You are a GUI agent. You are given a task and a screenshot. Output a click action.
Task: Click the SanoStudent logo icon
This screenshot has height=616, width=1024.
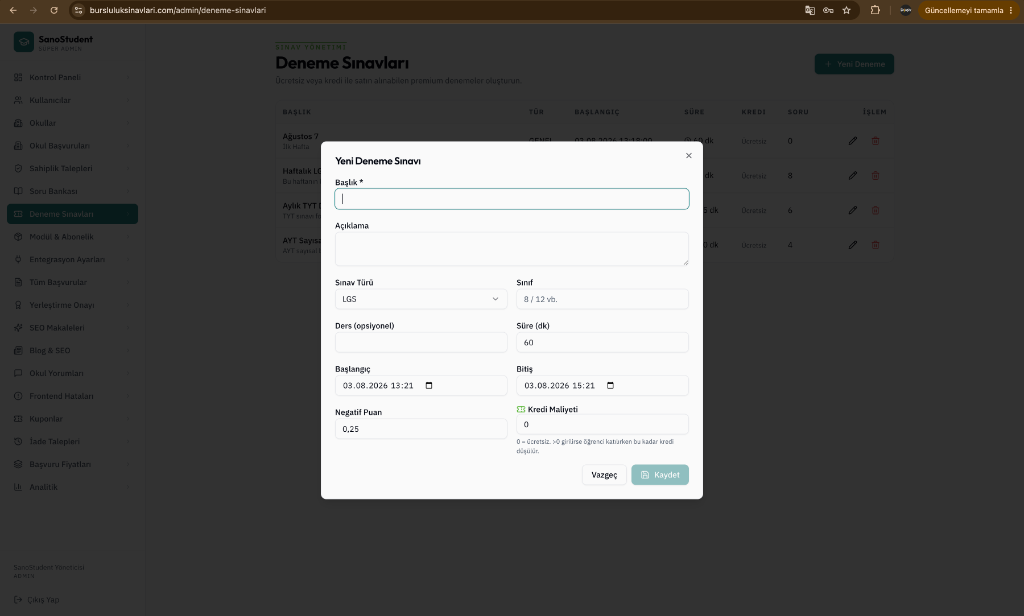coord(24,42)
